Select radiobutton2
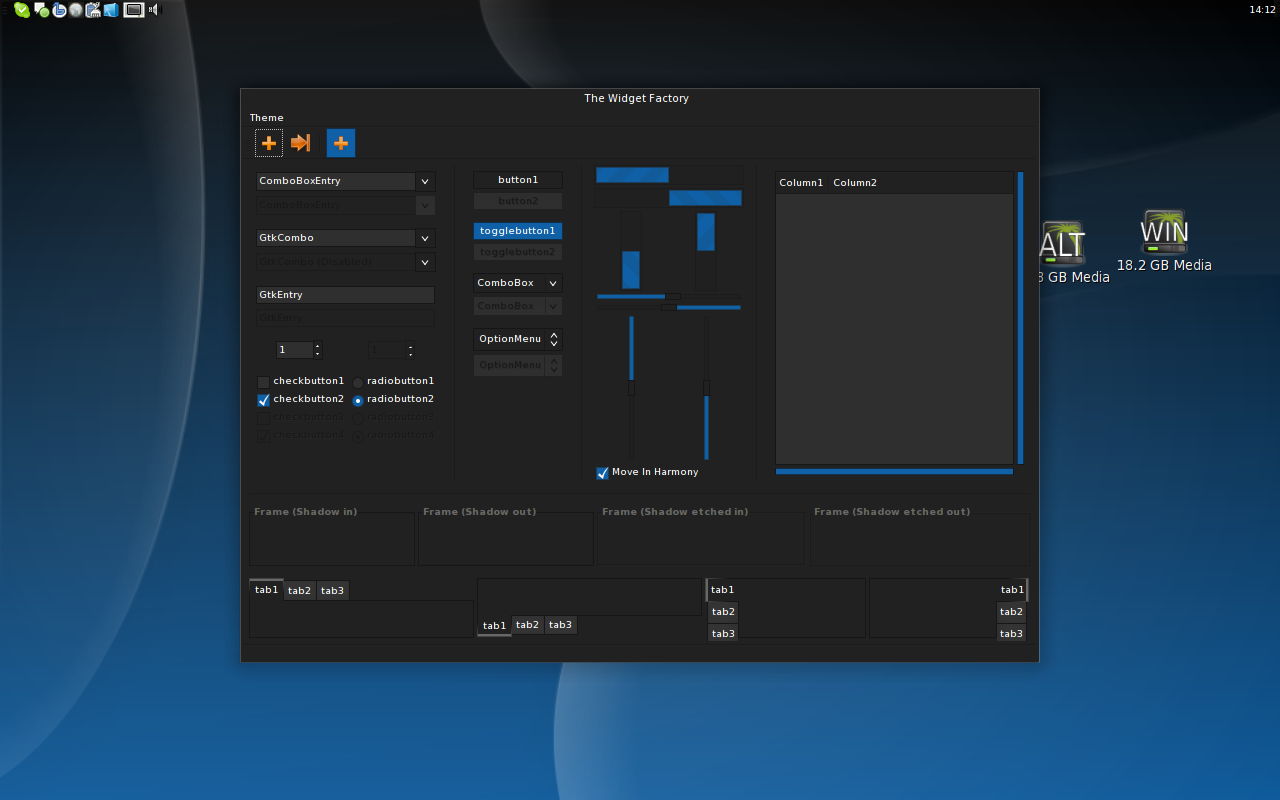Viewport: 1280px width, 800px height. tap(358, 400)
